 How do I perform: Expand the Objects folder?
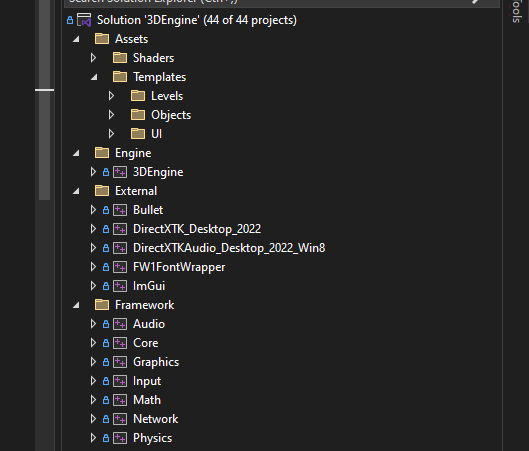click(111, 115)
